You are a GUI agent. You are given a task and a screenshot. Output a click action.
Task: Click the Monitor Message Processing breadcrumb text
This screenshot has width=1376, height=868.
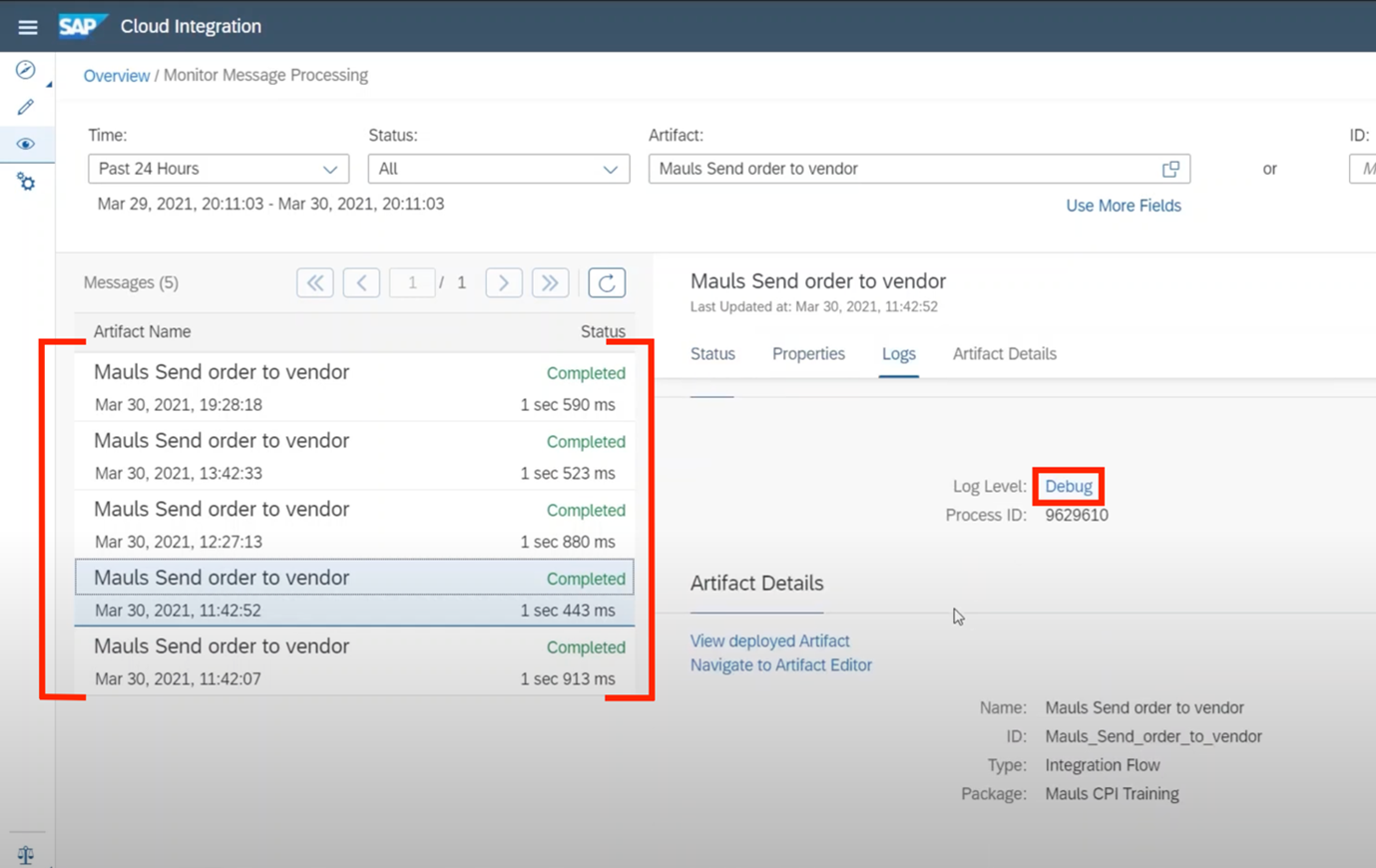pos(265,76)
